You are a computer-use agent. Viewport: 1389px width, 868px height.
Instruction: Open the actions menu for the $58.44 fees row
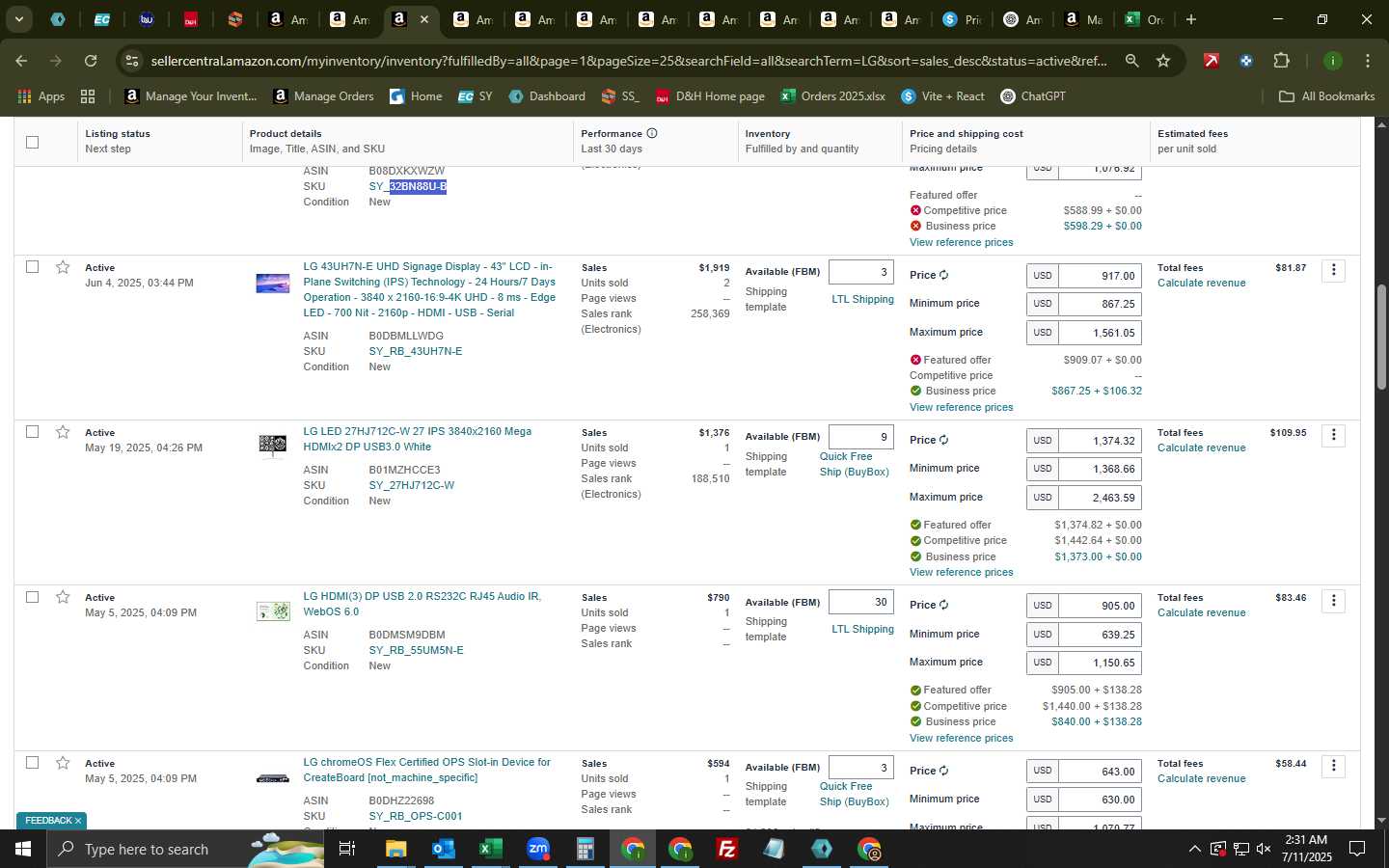1333,766
